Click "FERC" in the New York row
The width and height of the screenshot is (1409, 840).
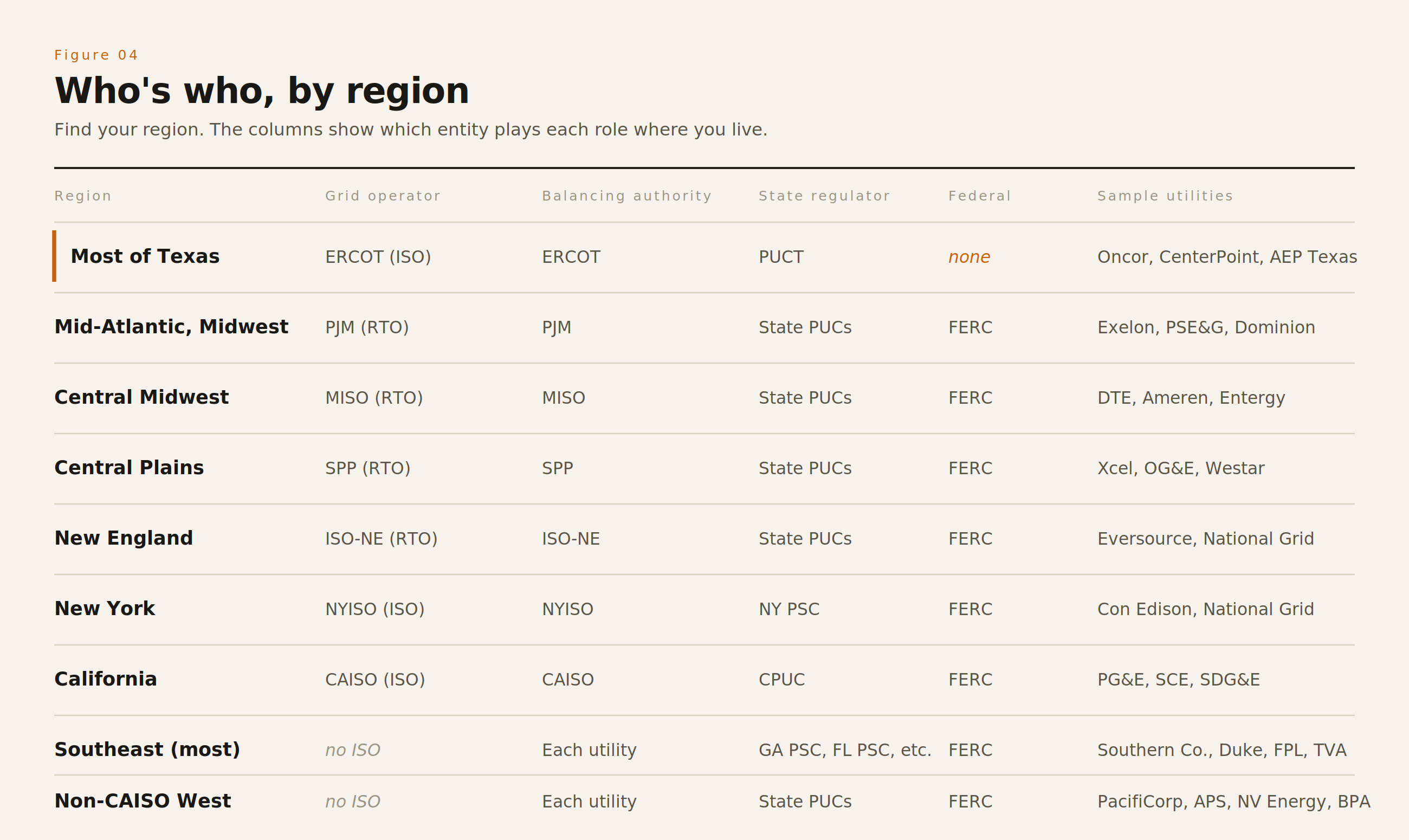click(x=971, y=609)
